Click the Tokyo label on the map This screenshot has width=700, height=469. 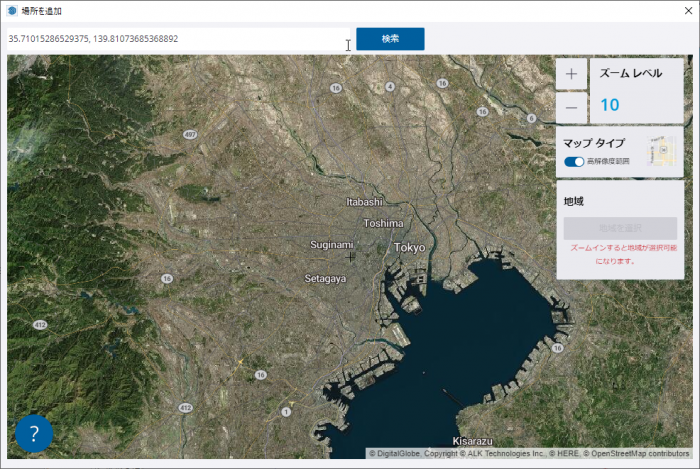coord(409,247)
